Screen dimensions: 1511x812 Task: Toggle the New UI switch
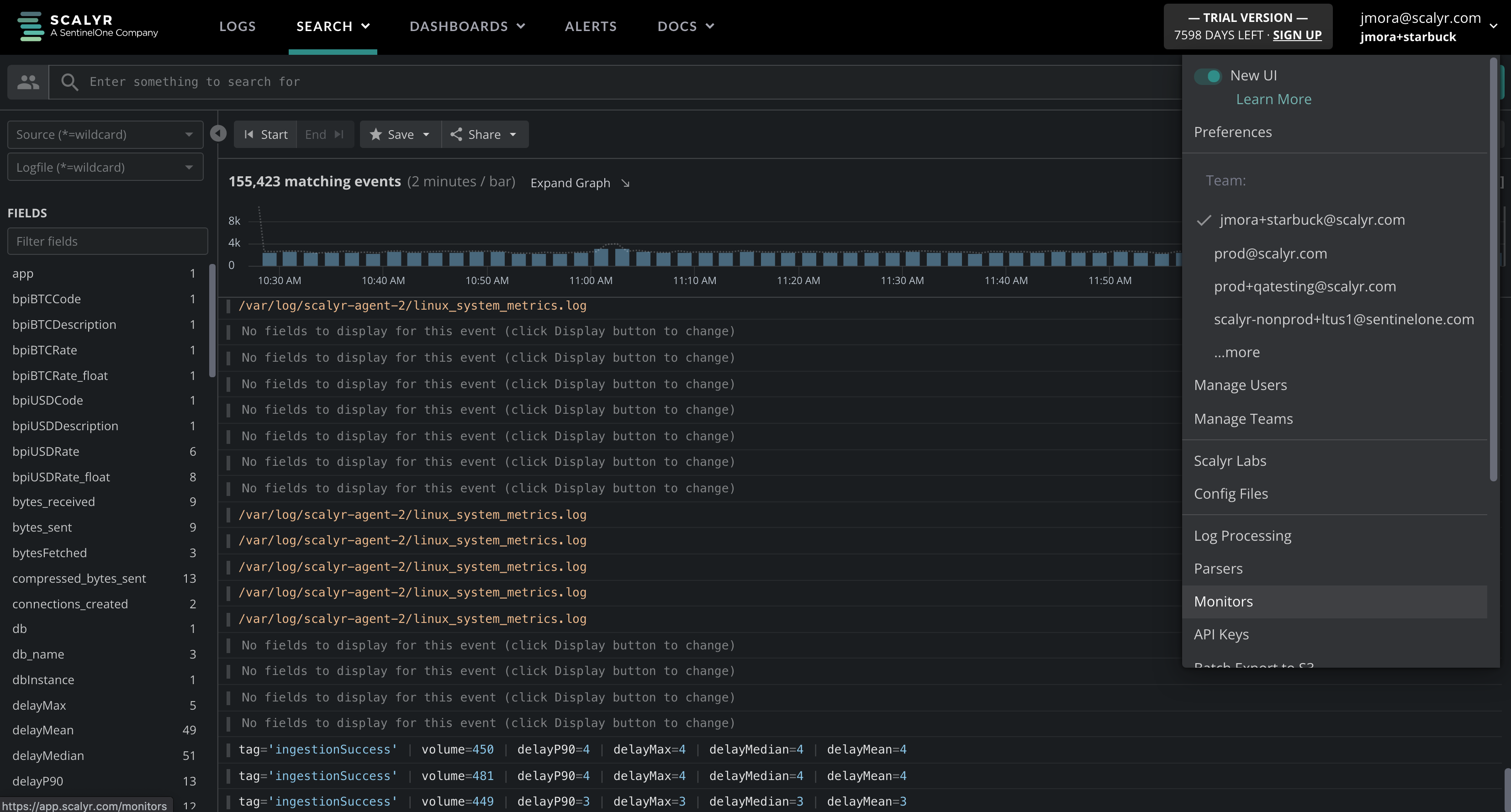pyautogui.click(x=1207, y=76)
